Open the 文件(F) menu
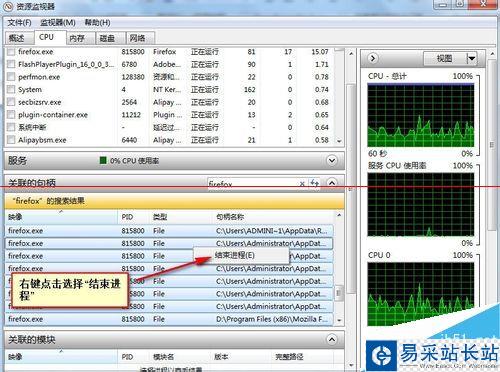Viewport: 500px width, 372px height. click(19, 22)
